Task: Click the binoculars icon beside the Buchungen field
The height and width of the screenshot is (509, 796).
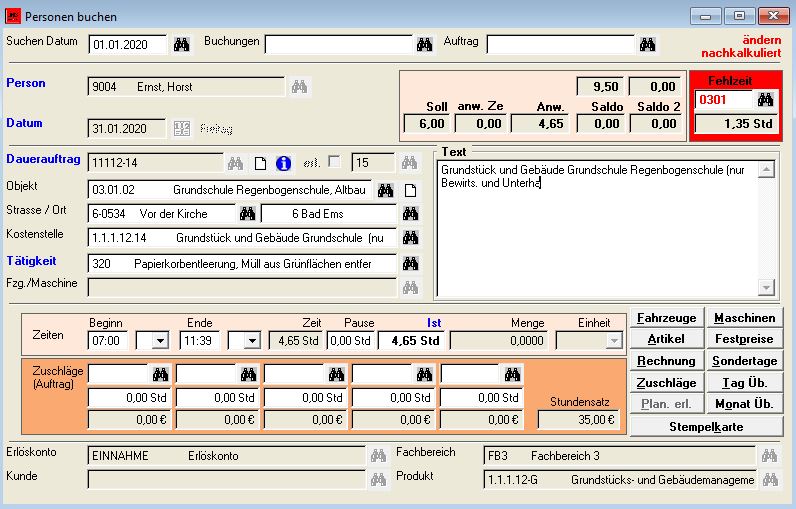Action: [425, 44]
